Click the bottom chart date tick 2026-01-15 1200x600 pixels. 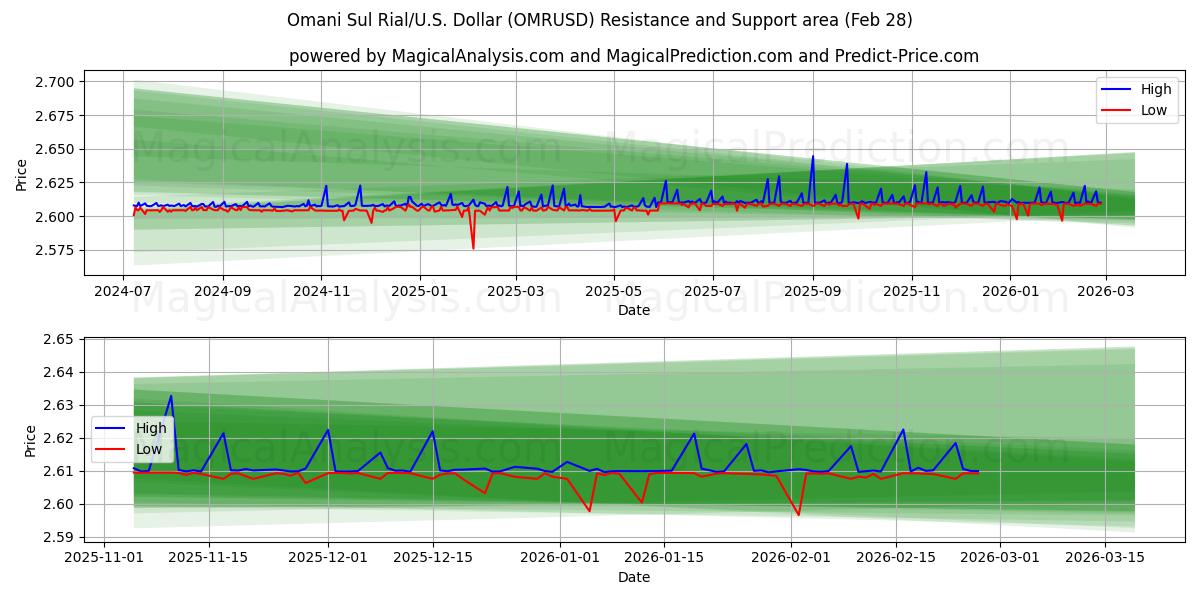click(664, 558)
